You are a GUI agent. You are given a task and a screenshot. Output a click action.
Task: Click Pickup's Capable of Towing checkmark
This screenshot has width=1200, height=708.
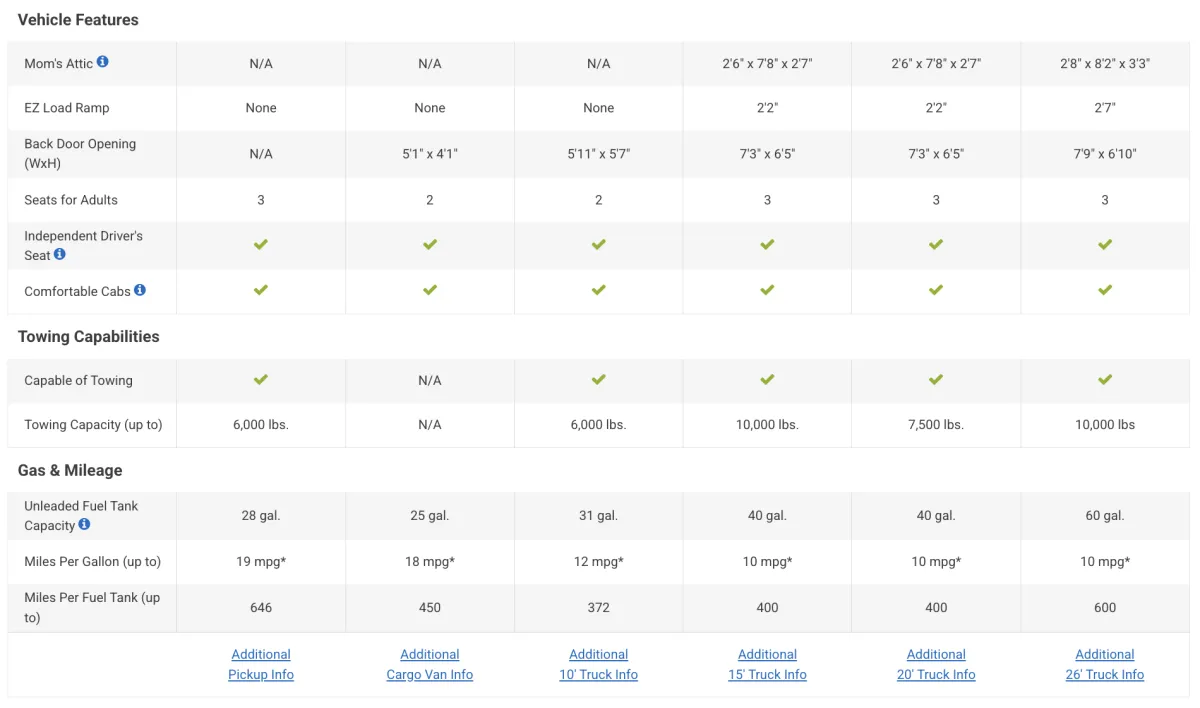pyautogui.click(x=261, y=380)
